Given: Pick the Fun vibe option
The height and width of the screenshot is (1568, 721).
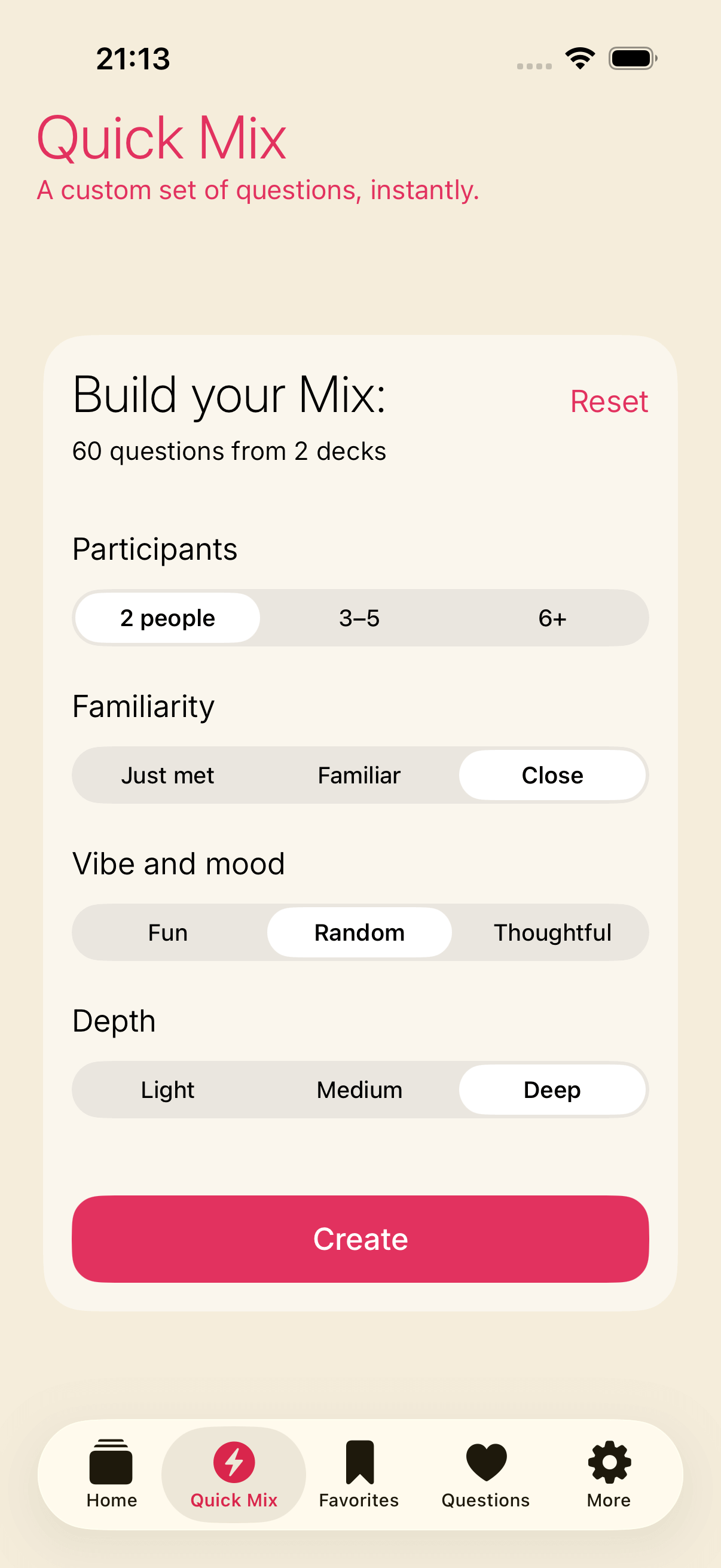Looking at the screenshot, I should [x=167, y=932].
